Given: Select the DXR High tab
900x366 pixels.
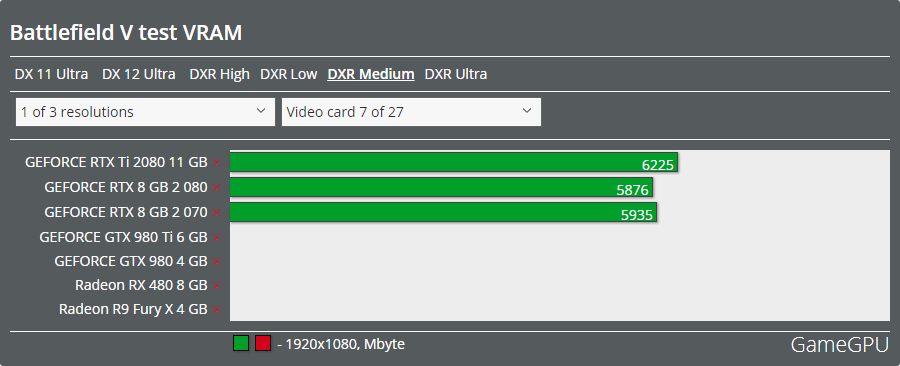Looking at the screenshot, I should 220,74.
